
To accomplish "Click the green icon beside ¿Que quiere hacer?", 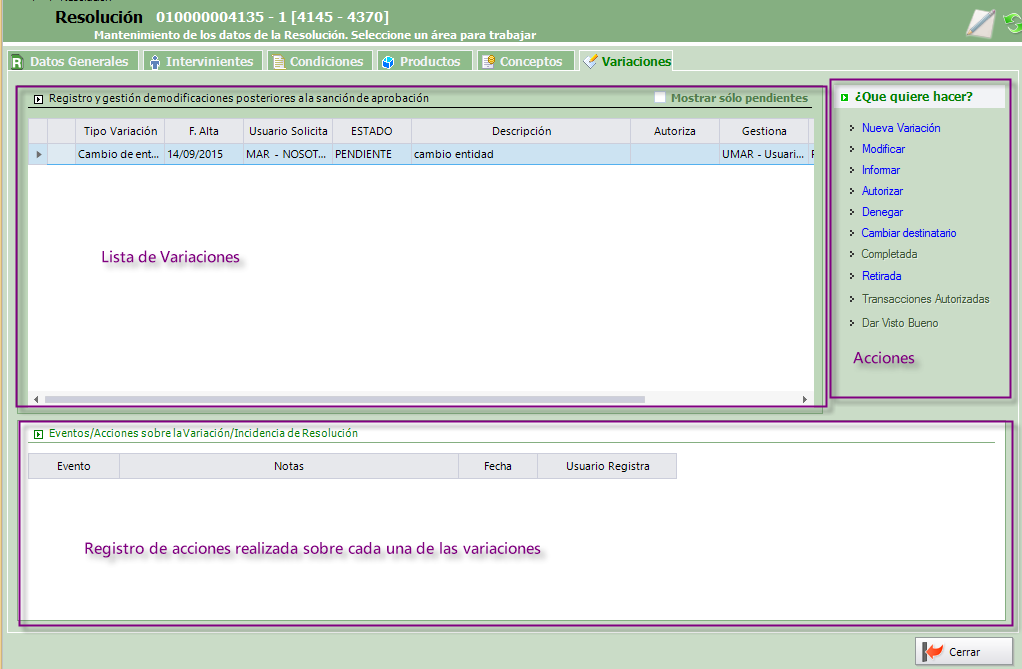I will (844, 97).
